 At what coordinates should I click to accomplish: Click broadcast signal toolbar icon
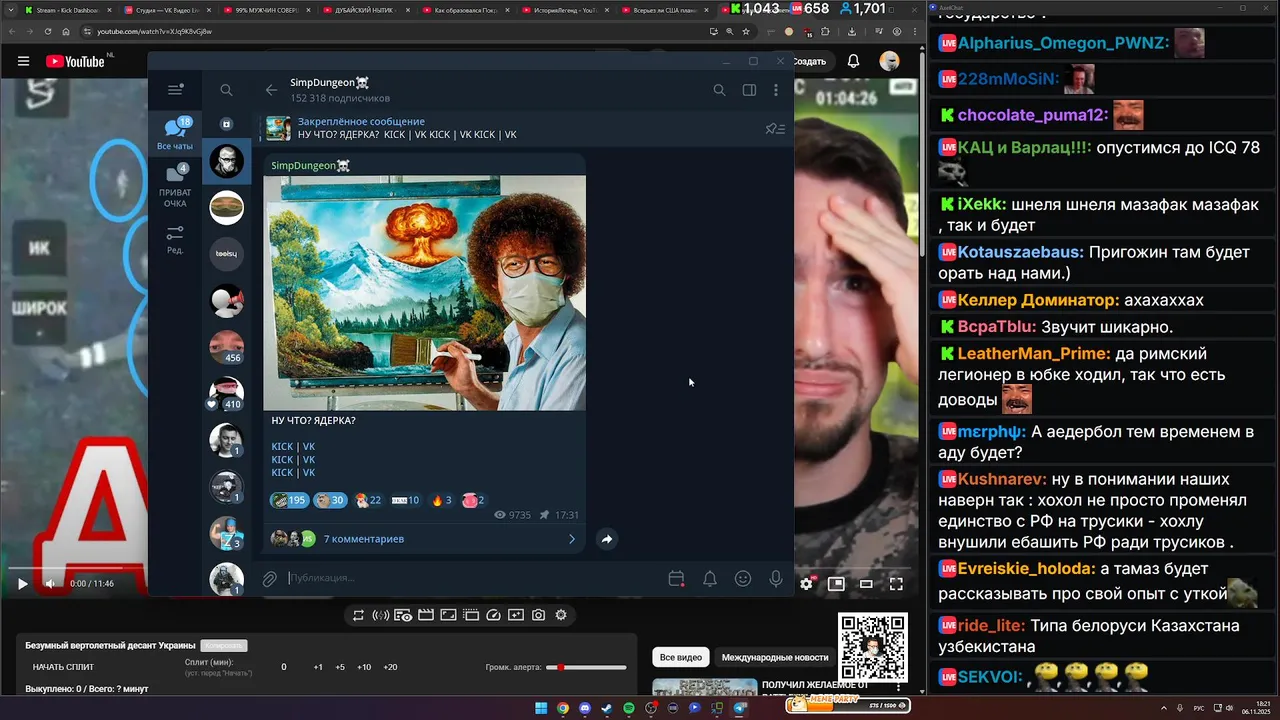[x=380, y=615]
